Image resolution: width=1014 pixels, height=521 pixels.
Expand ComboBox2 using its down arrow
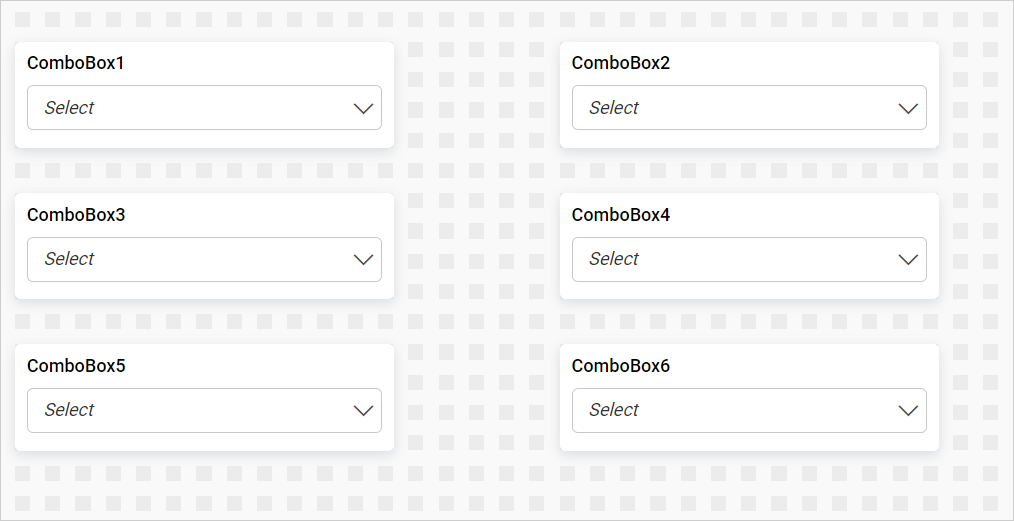coord(908,108)
